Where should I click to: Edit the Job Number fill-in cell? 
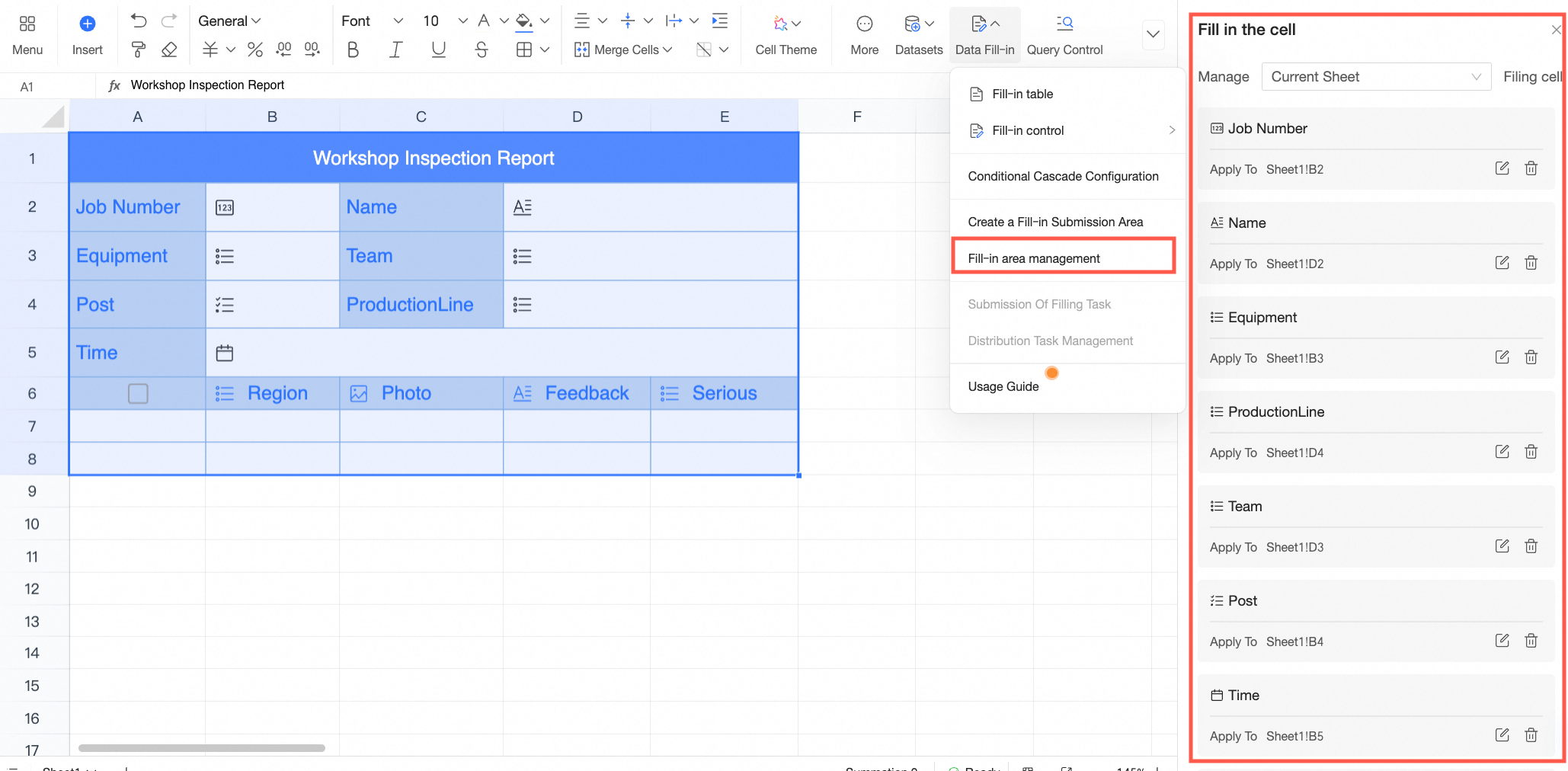pos(1502,168)
